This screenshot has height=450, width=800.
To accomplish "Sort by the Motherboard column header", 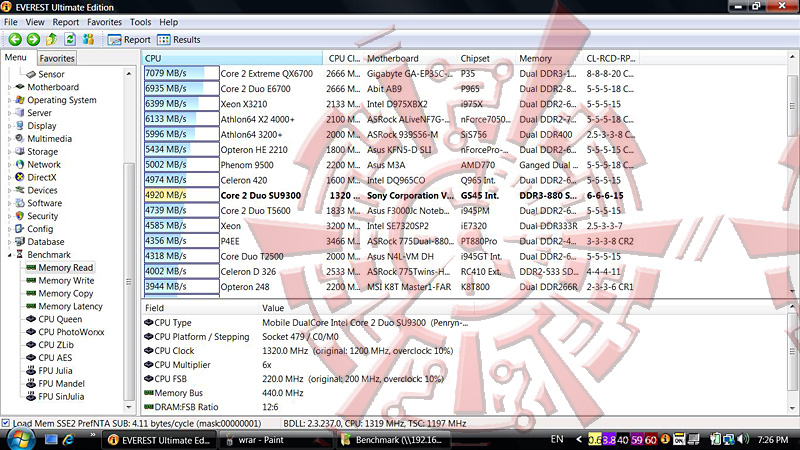I will tap(410, 58).
